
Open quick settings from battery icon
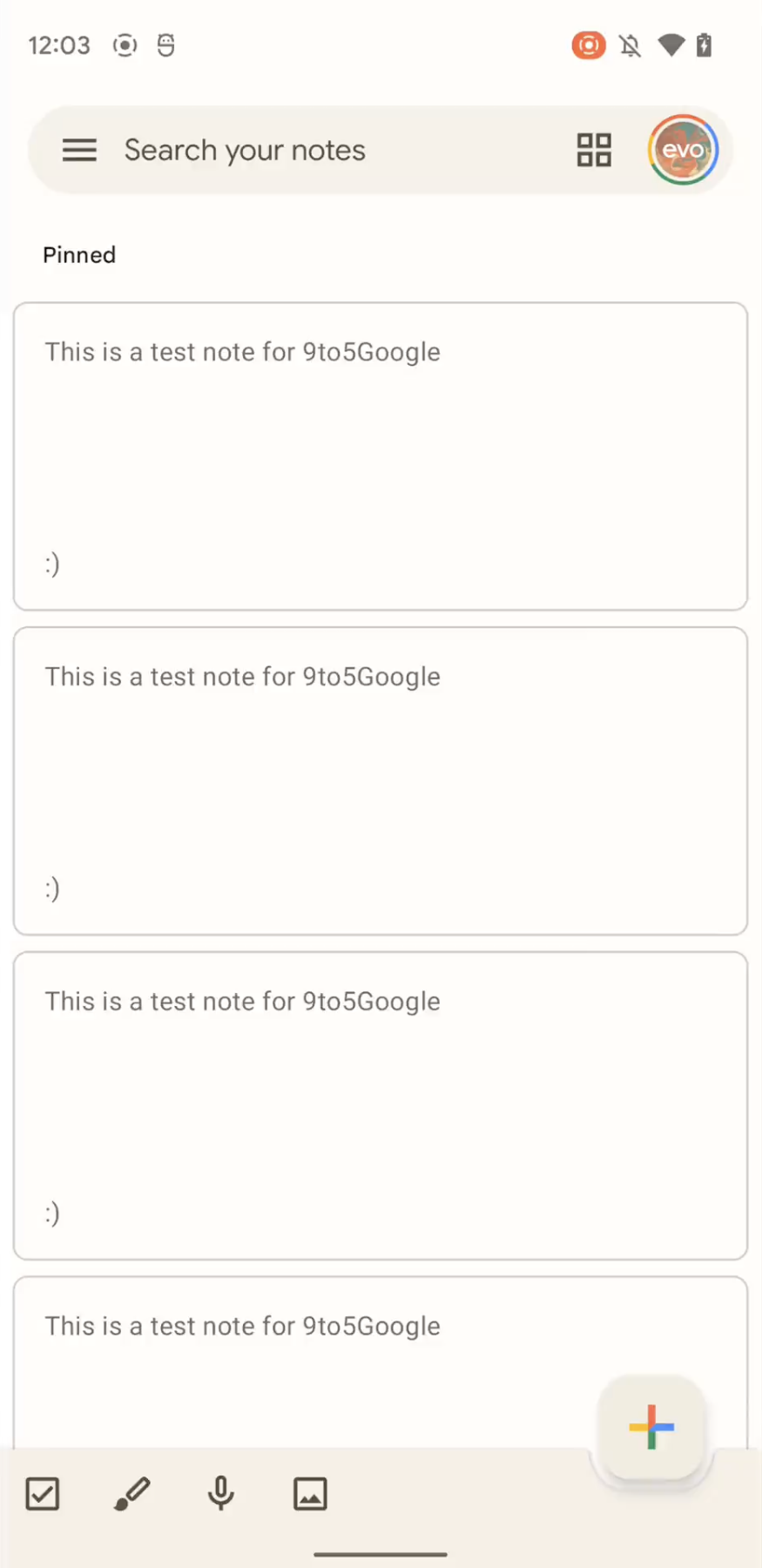(705, 45)
